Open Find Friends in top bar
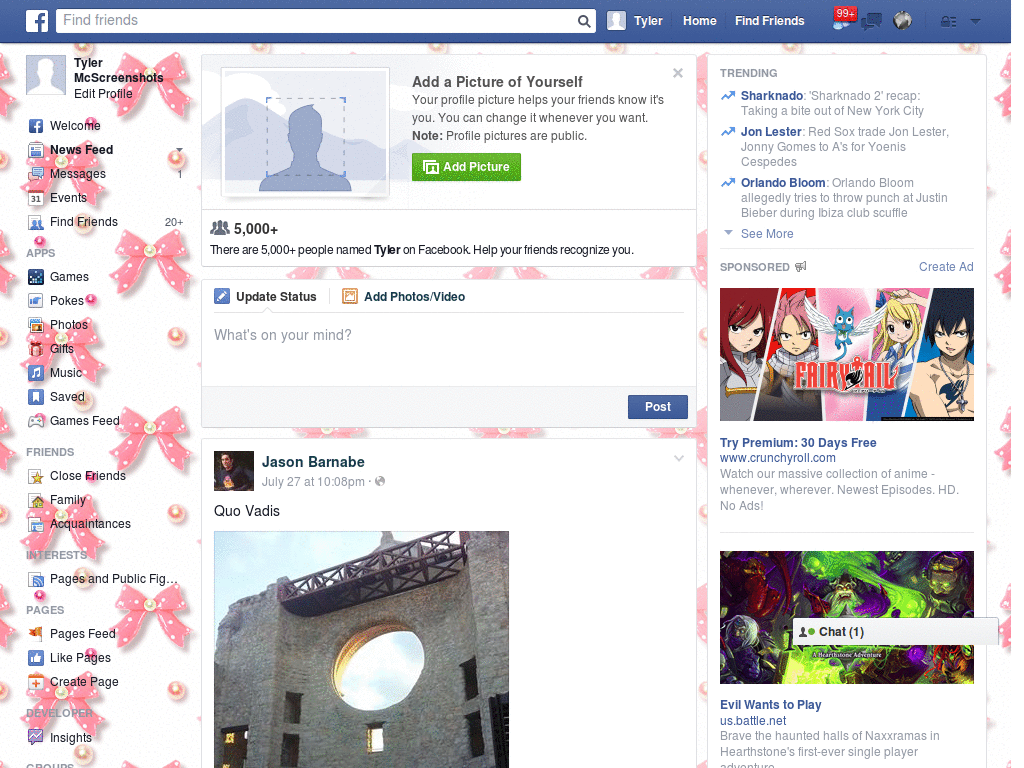Viewport: 1024px width, 768px height. click(769, 21)
